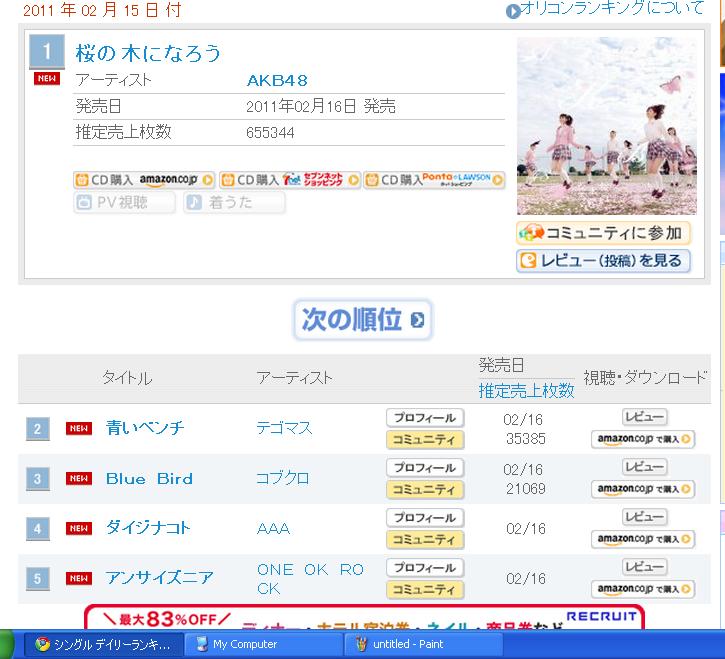Image resolution: width=725 pixels, height=659 pixels.
Task: Click the NEW badge under rank 1
Action: tap(47, 78)
